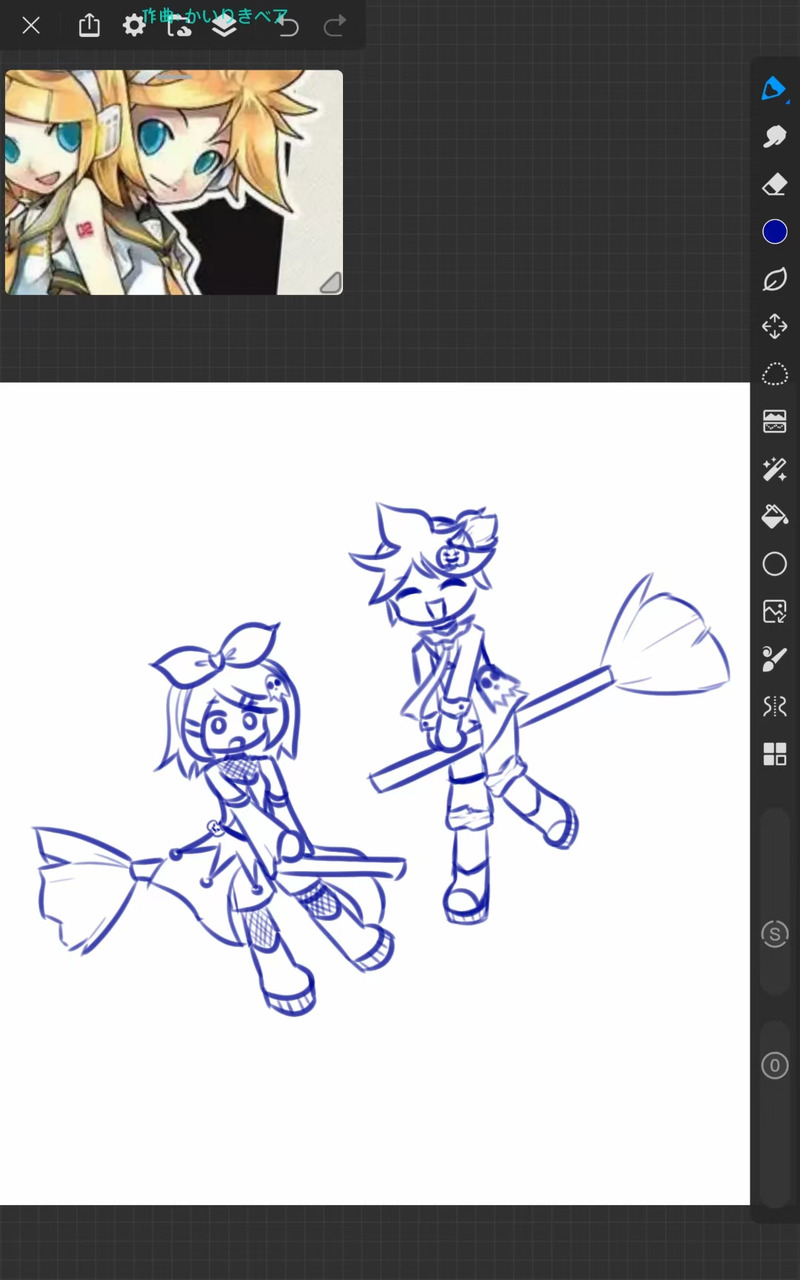Open the four-square grid panel icon
The width and height of the screenshot is (800, 1280).
click(775, 754)
